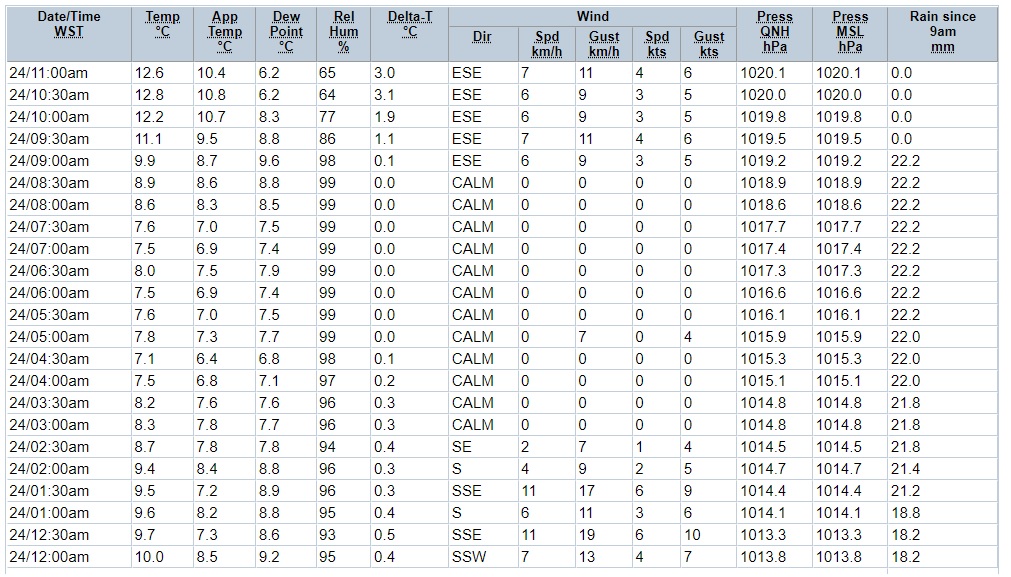Click the Press QNH hPa header

(774, 31)
